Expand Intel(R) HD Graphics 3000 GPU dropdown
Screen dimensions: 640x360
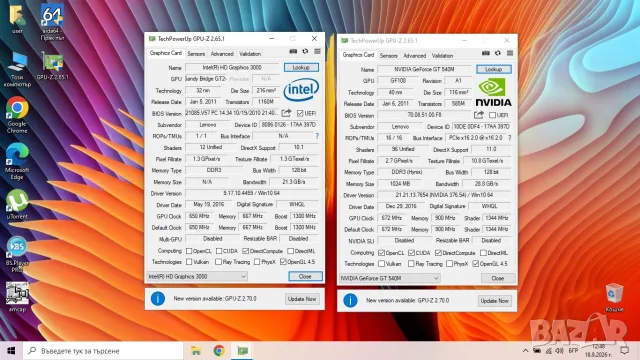(197, 276)
